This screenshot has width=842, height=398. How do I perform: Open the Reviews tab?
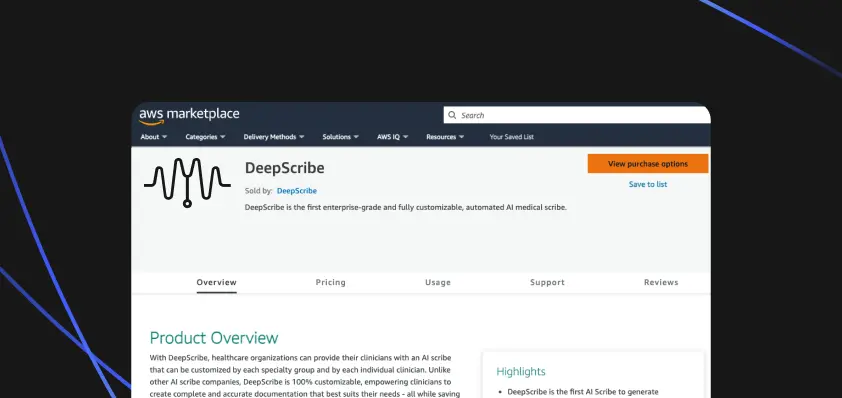(661, 283)
